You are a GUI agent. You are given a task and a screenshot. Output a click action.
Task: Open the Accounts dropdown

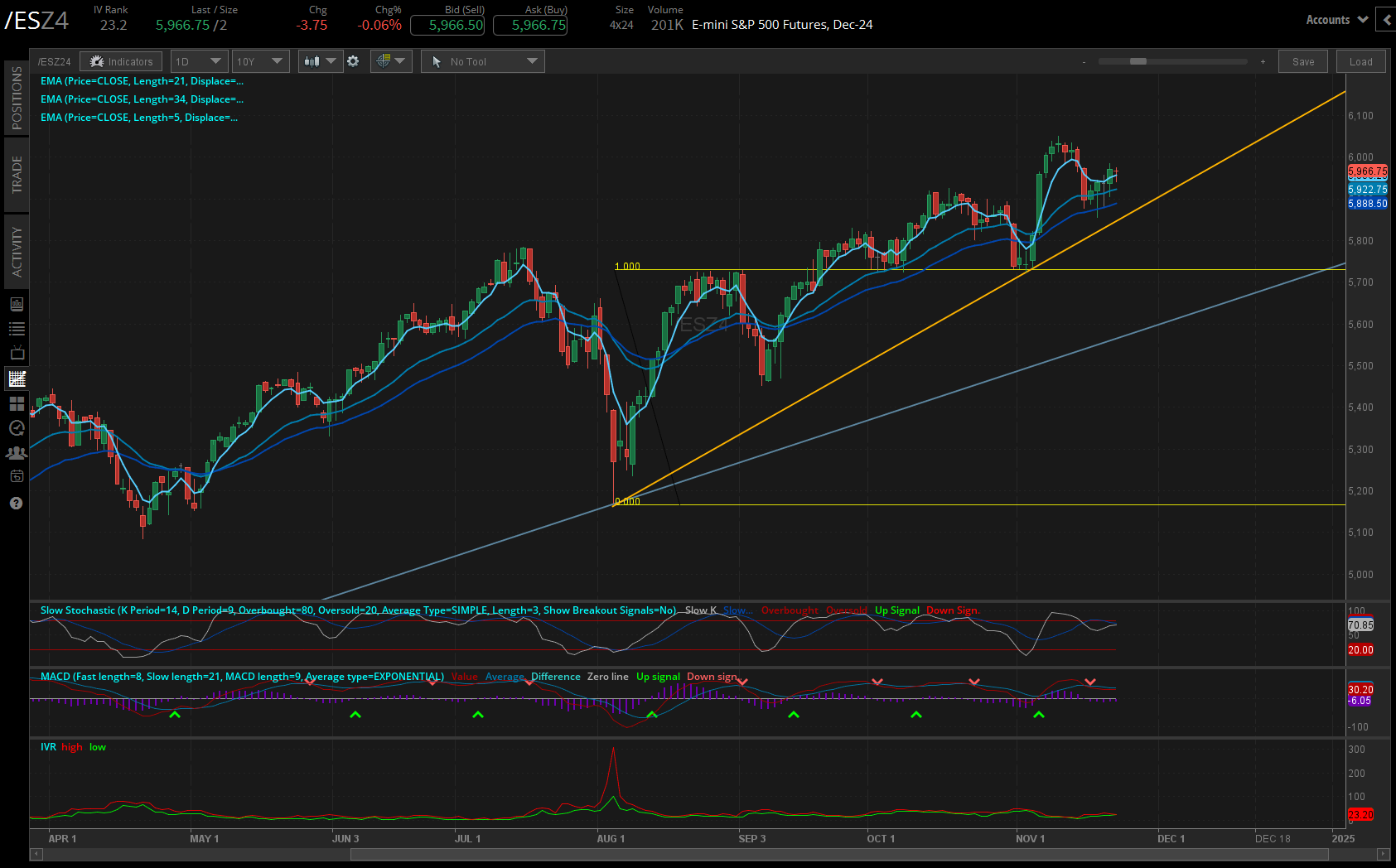pos(1335,19)
